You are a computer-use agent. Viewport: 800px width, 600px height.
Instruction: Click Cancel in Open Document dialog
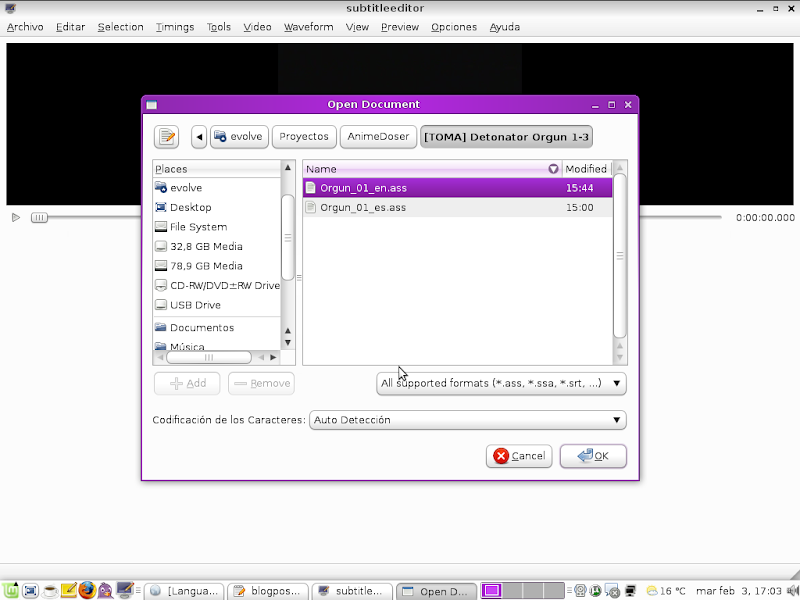point(519,456)
